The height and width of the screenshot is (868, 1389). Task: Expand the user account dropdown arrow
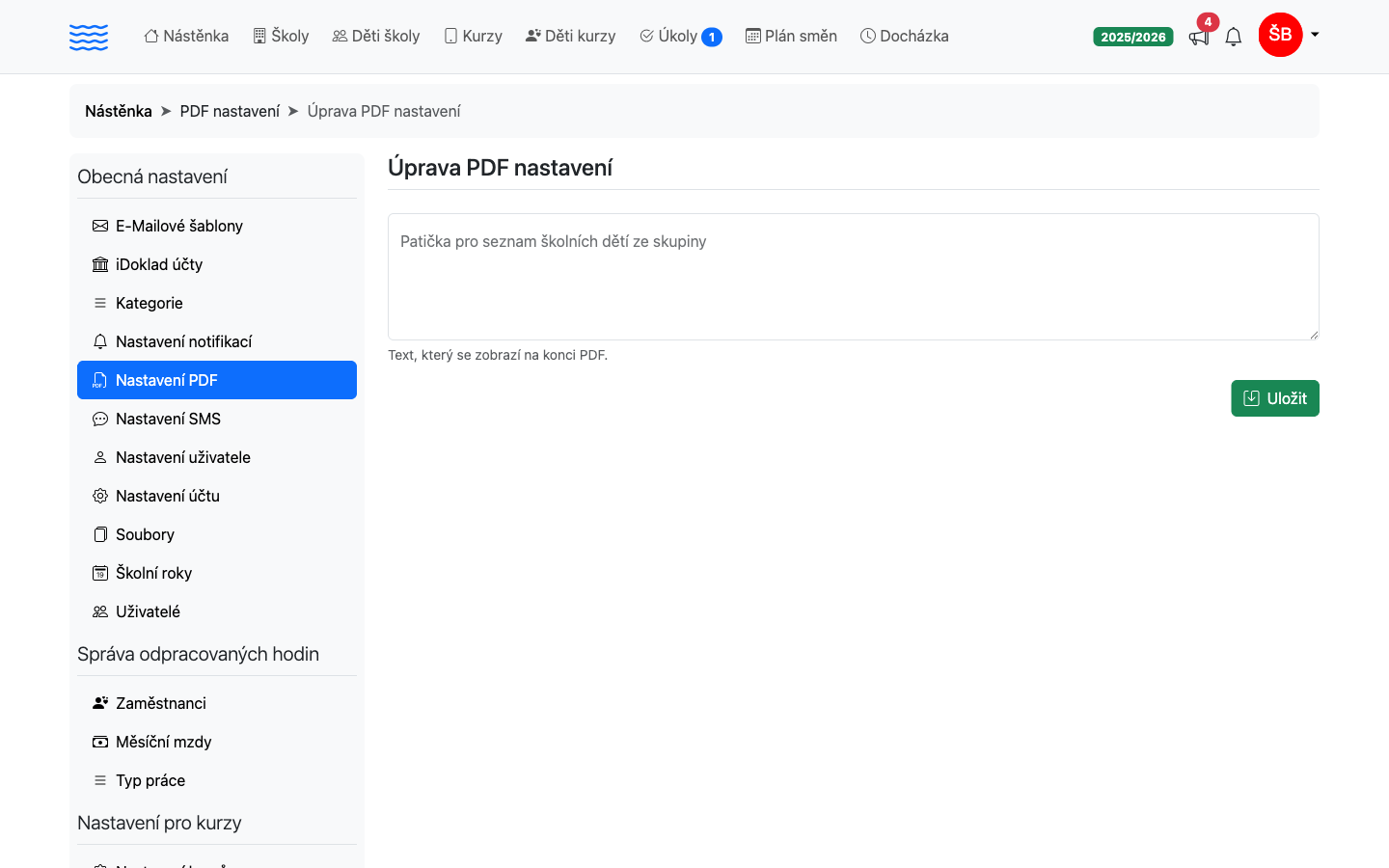[1314, 35]
